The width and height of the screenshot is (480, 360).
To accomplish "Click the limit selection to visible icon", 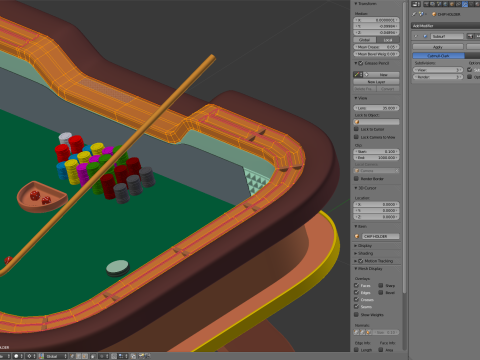I will 93,356.
